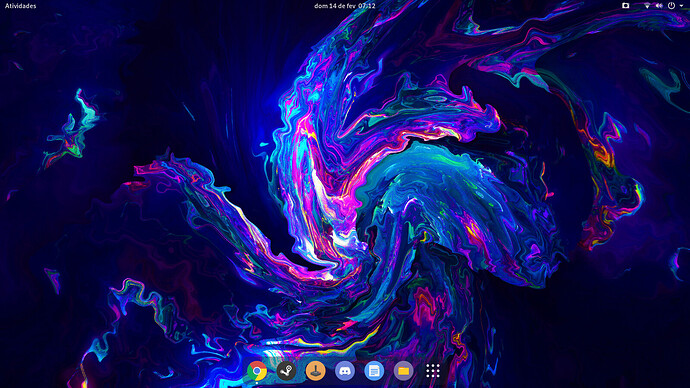Show all applications grid
The height and width of the screenshot is (388, 690).
(433, 371)
